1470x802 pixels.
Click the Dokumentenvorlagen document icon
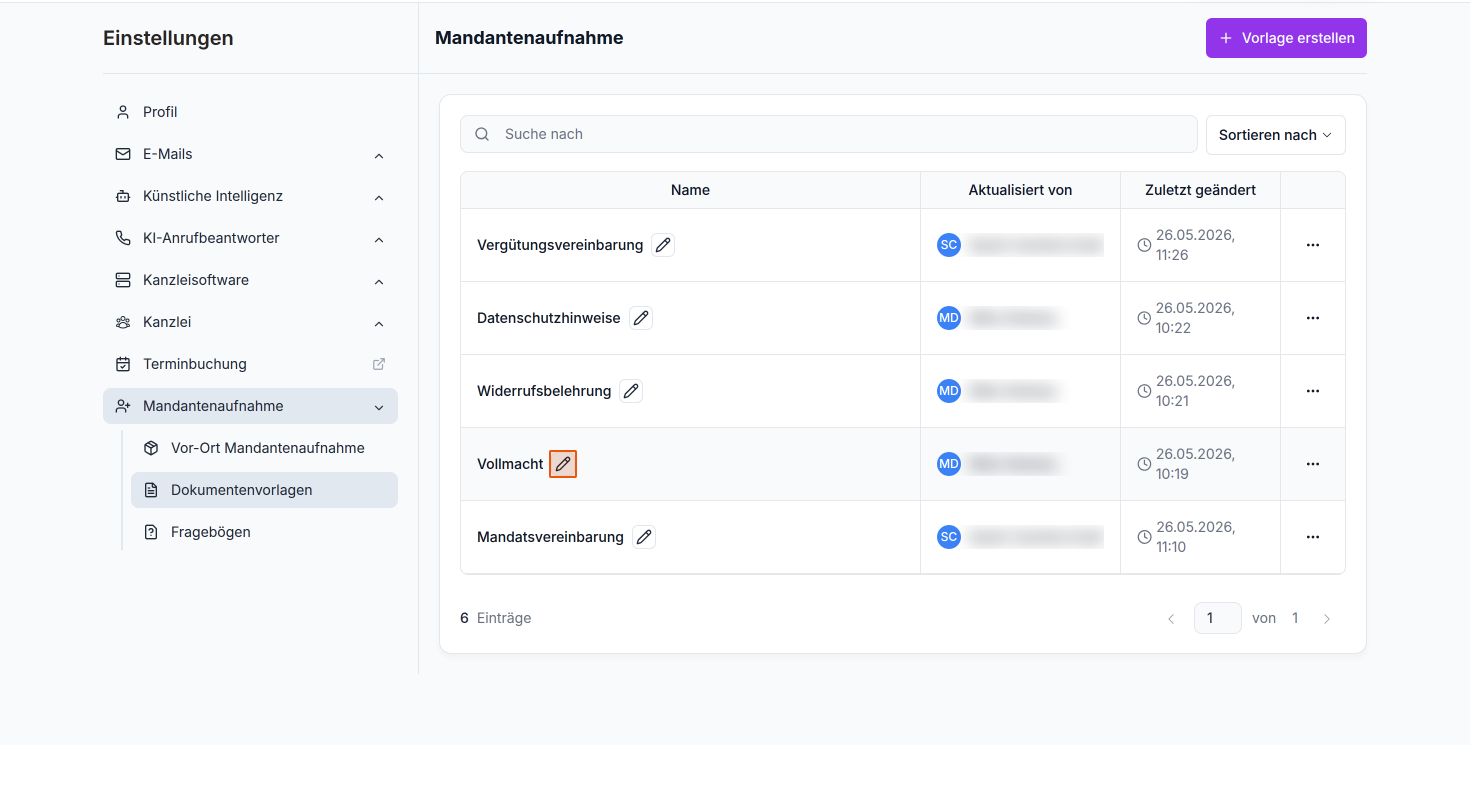point(151,490)
